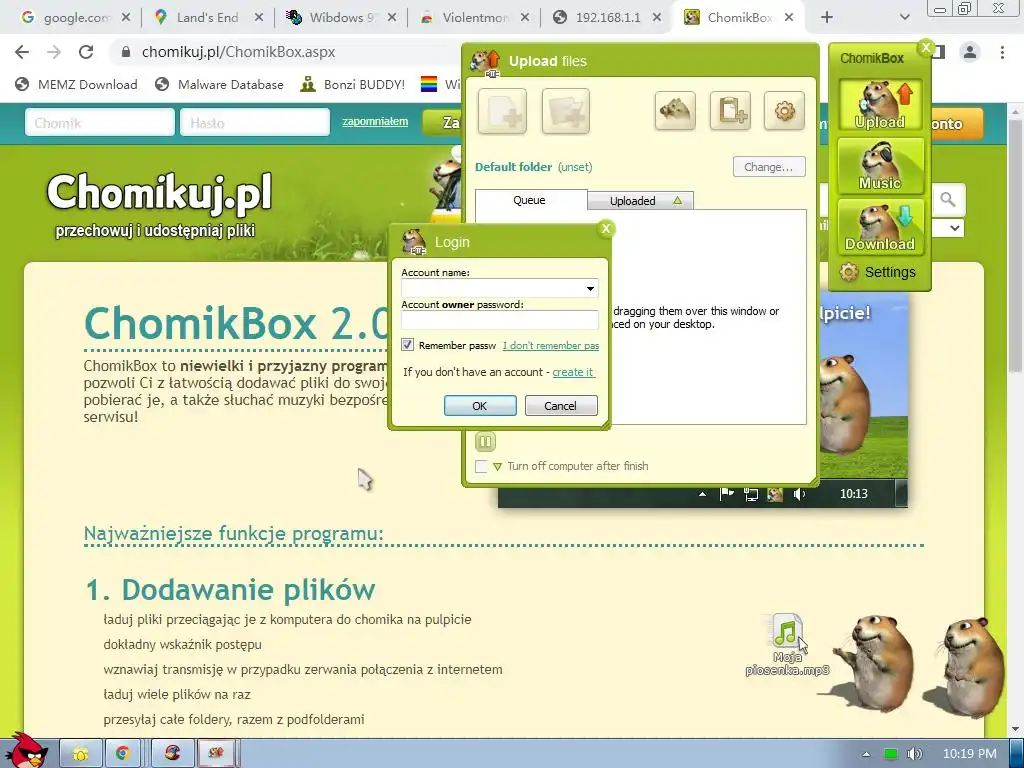Open the Bonzi BUDDY! bookmark
This screenshot has height=768, width=1024.
[x=353, y=84]
